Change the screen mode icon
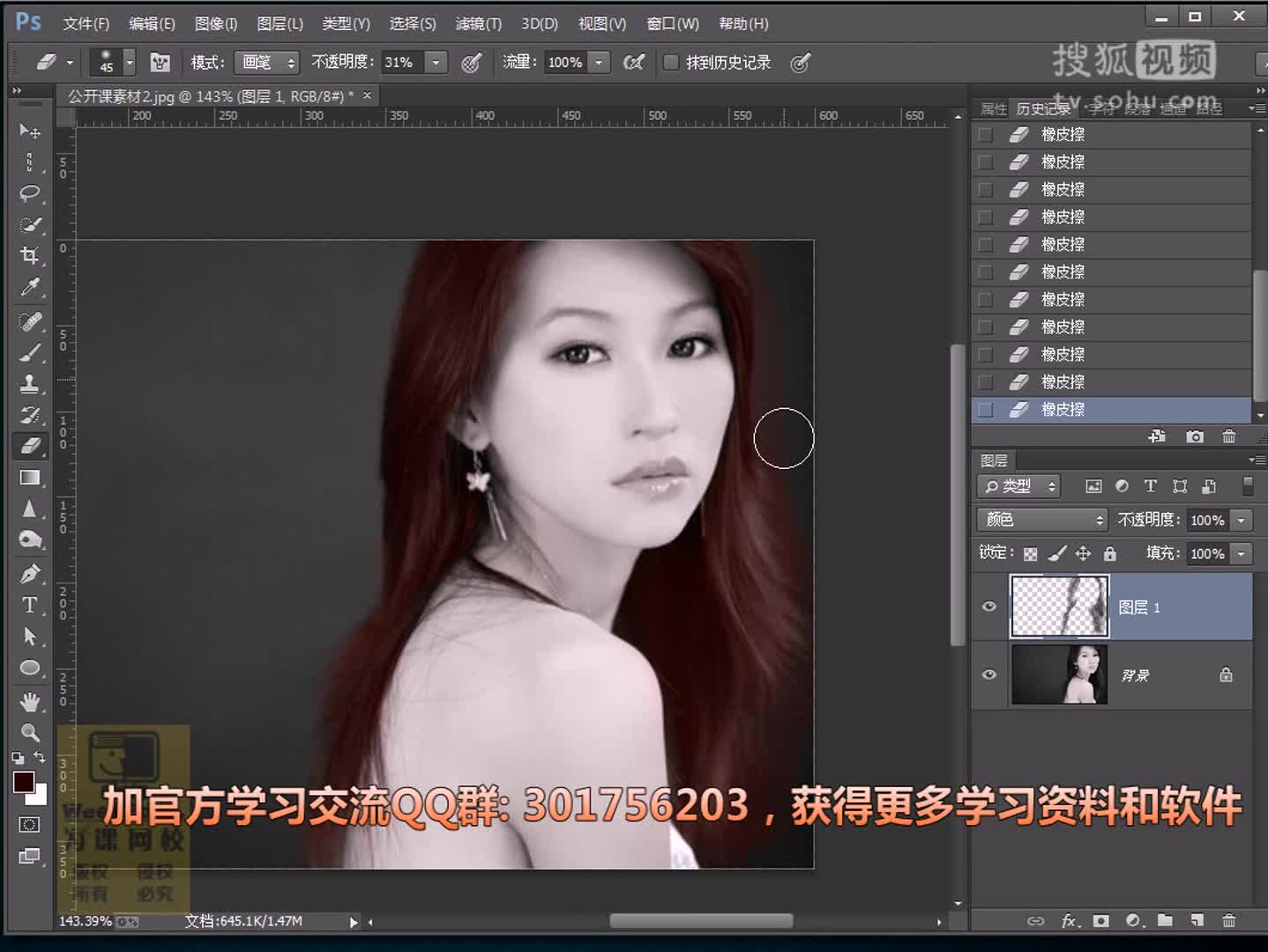1268x952 pixels. click(29, 856)
